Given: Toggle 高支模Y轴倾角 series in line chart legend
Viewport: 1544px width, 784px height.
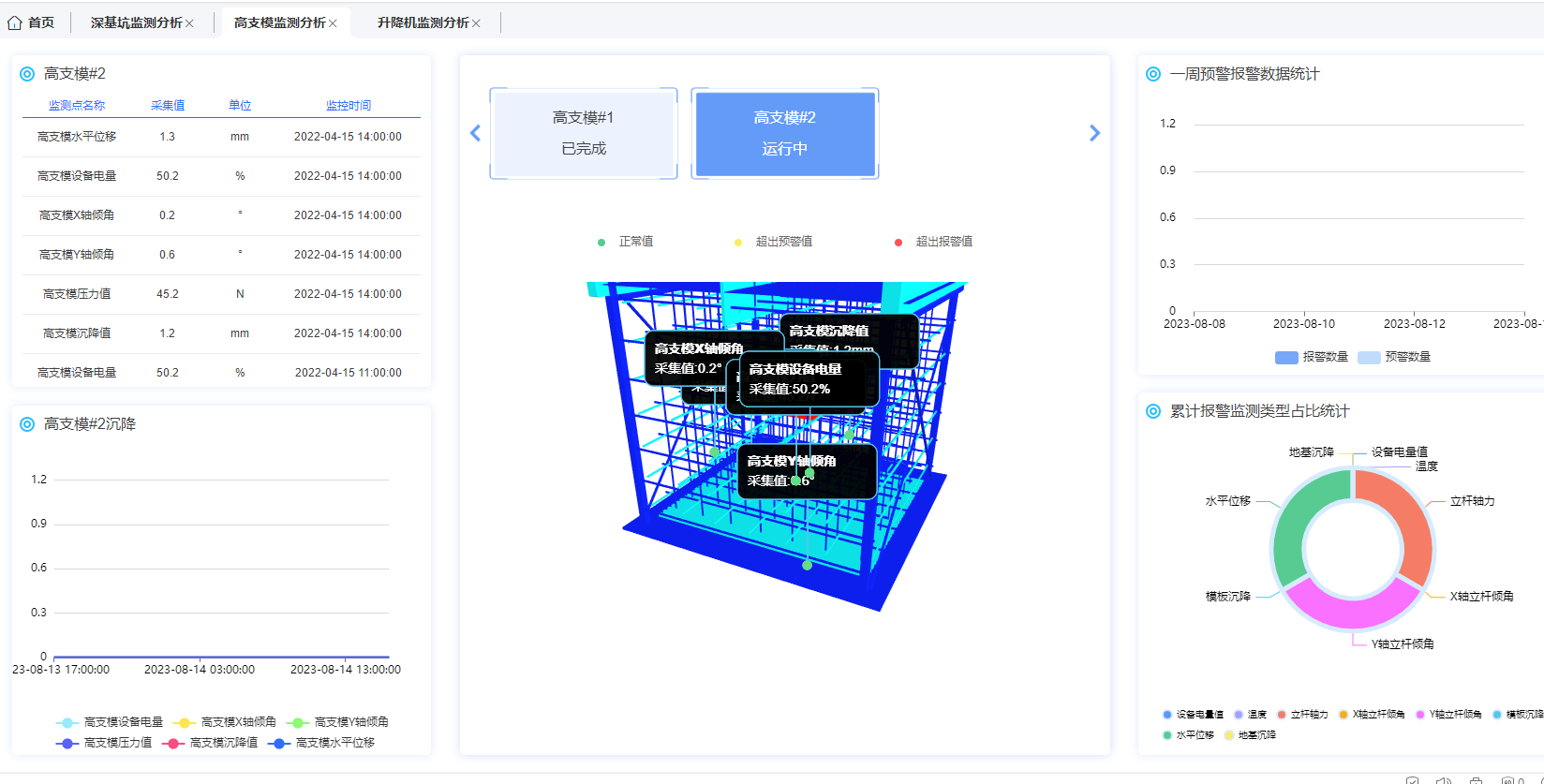Looking at the screenshot, I should pyautogui.click(x=338, y=722).
